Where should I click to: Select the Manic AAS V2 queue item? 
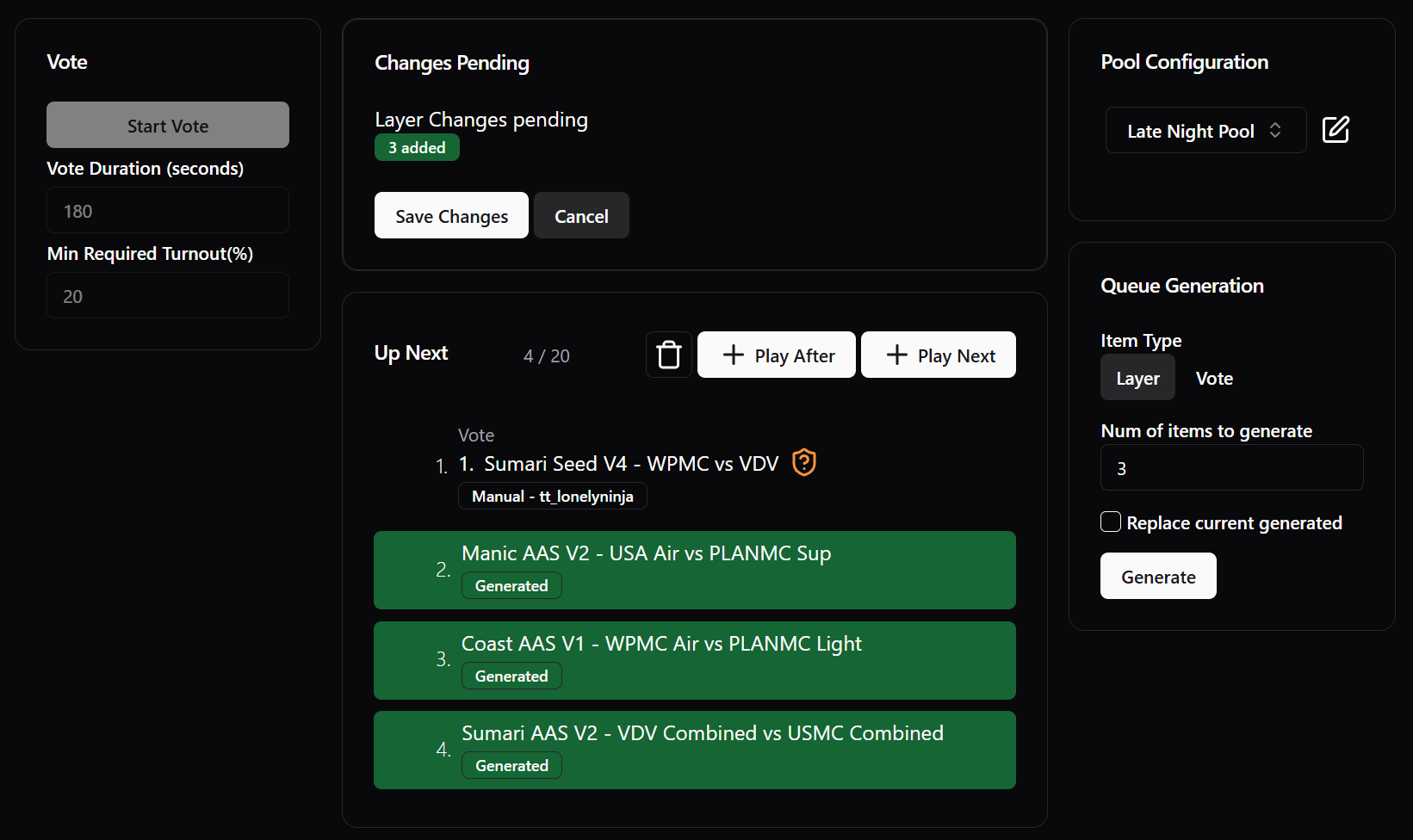tap(695, 570)
